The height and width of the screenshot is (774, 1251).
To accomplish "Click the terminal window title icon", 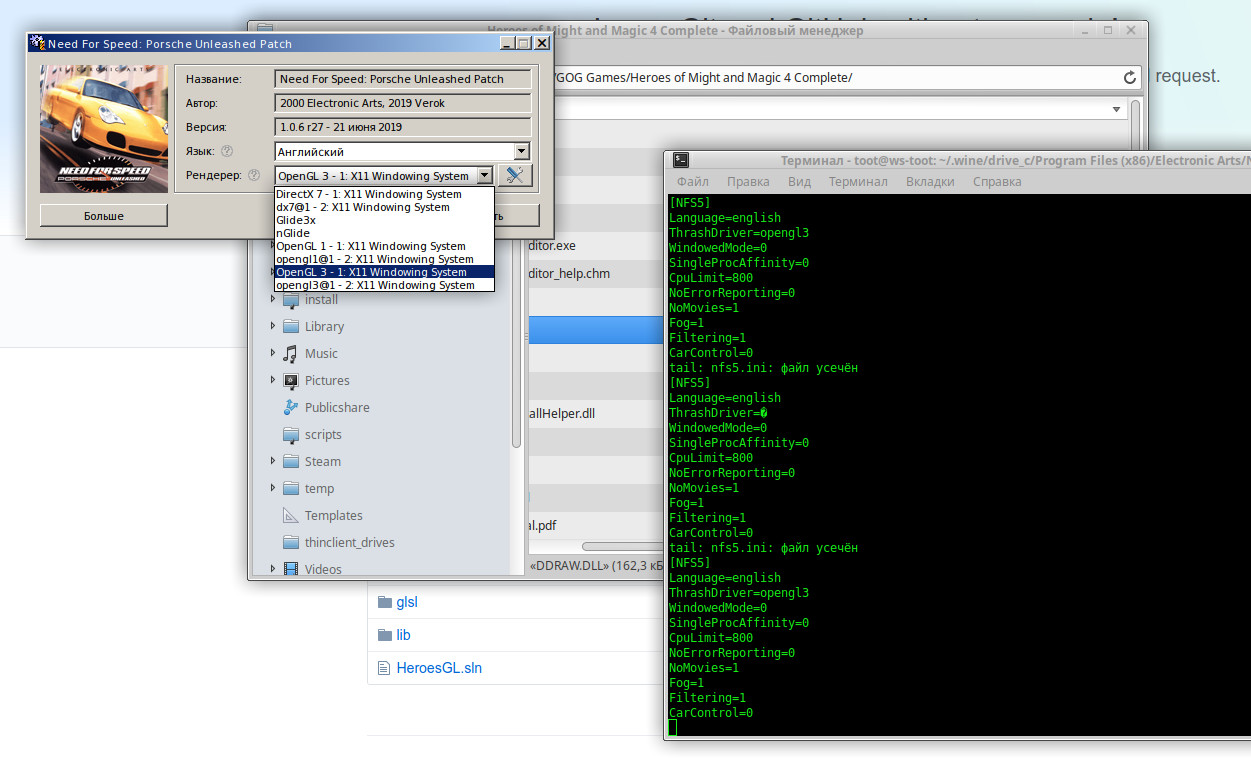I will tap(680, 160).
